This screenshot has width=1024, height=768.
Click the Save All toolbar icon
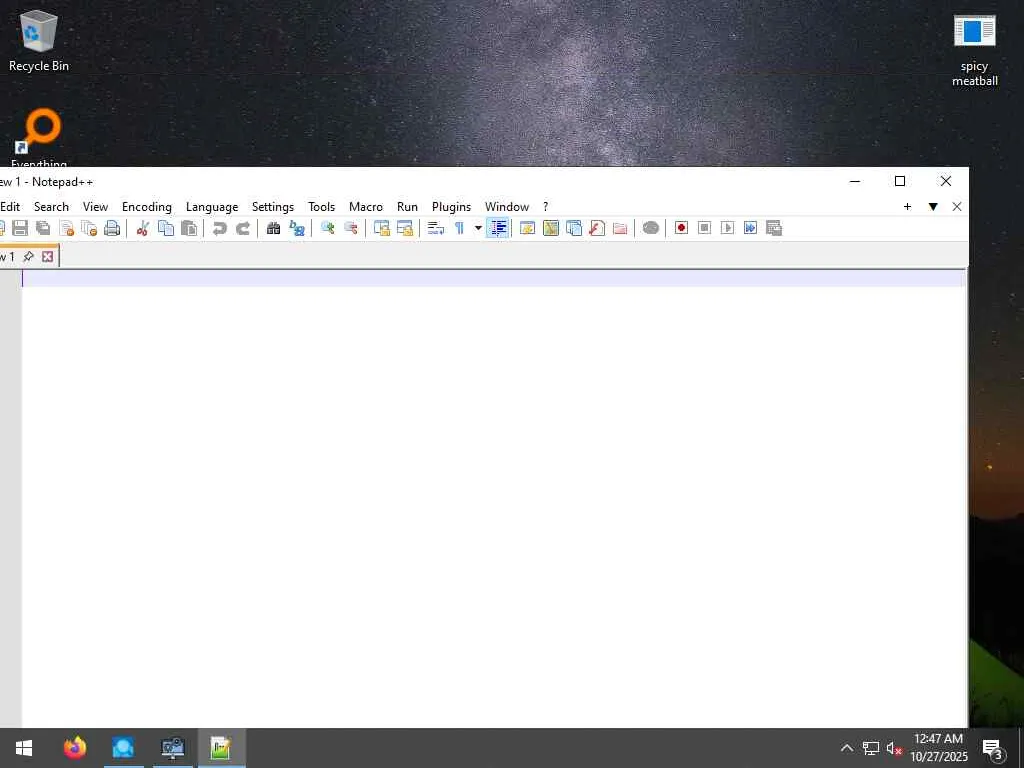(43, 228)
